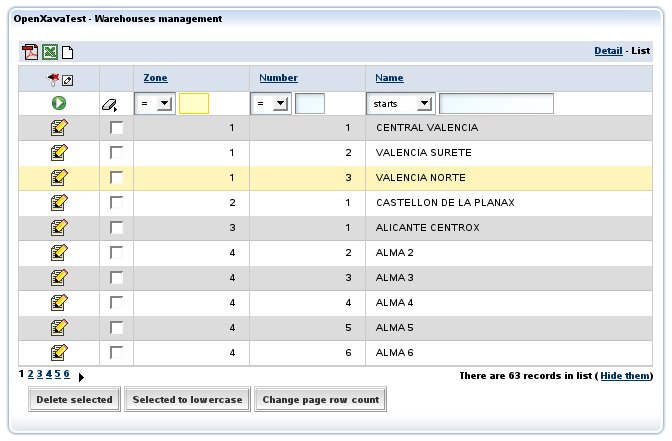
Task: Select the ALMA 4 row checkbox
Action: tap(117, 302)
